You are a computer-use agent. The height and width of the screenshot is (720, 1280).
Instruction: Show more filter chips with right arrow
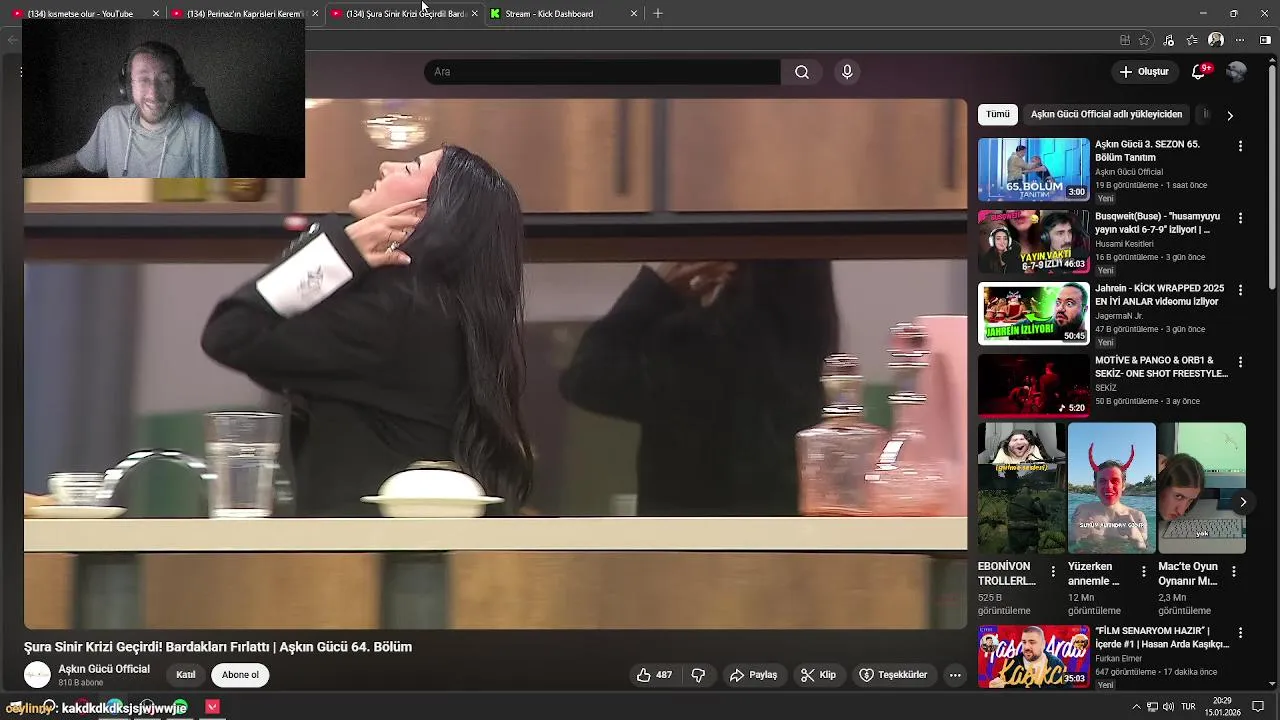pos(1230,115)
